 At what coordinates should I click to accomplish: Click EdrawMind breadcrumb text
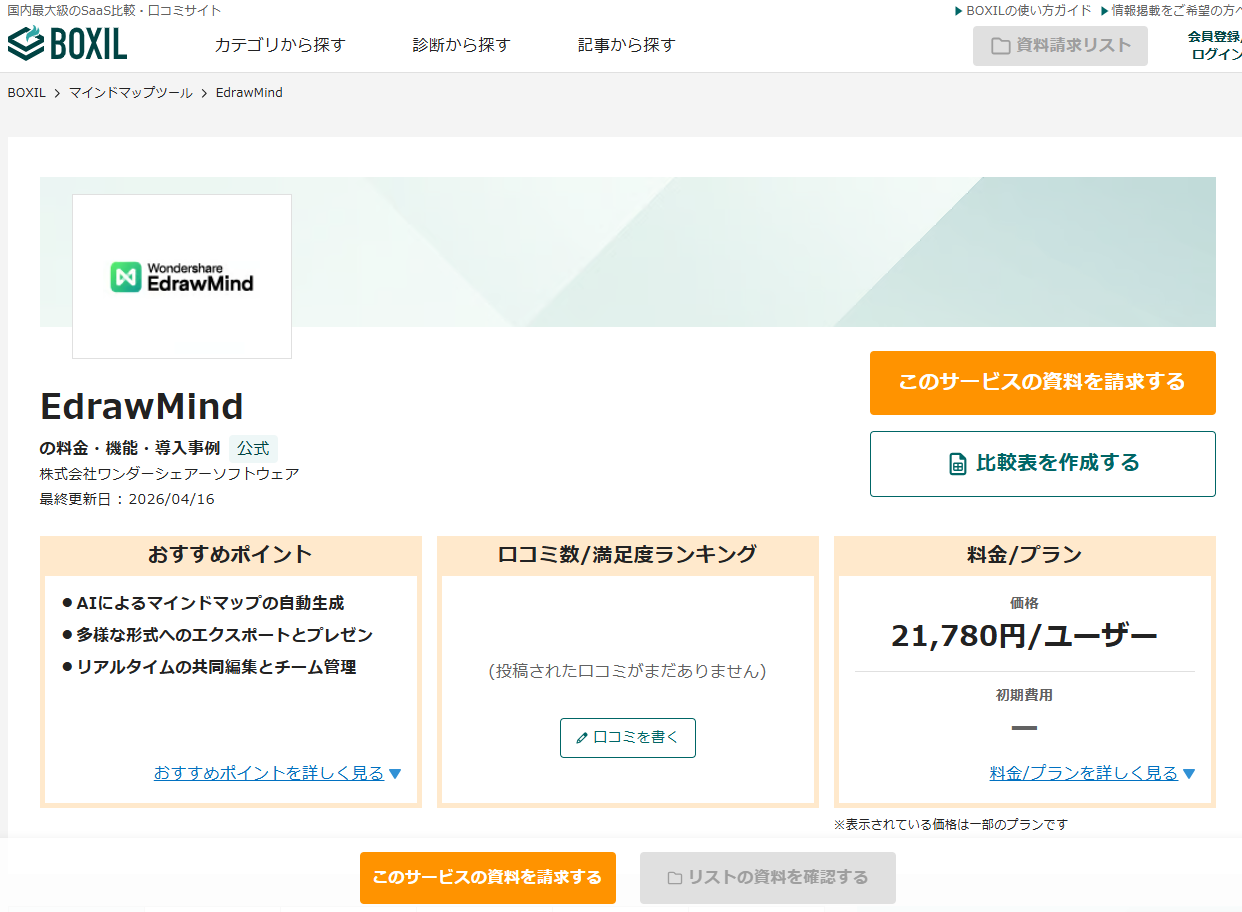pyautogui.click(x=249, y=93)
